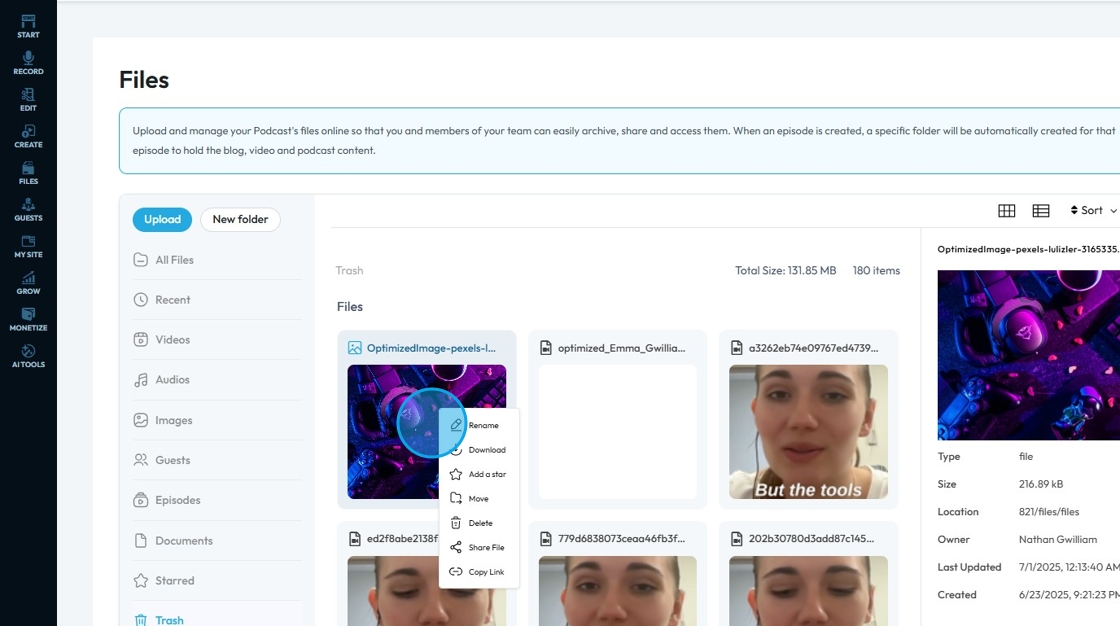
Task: Choose Share File option
Action: tap(479, 547)
